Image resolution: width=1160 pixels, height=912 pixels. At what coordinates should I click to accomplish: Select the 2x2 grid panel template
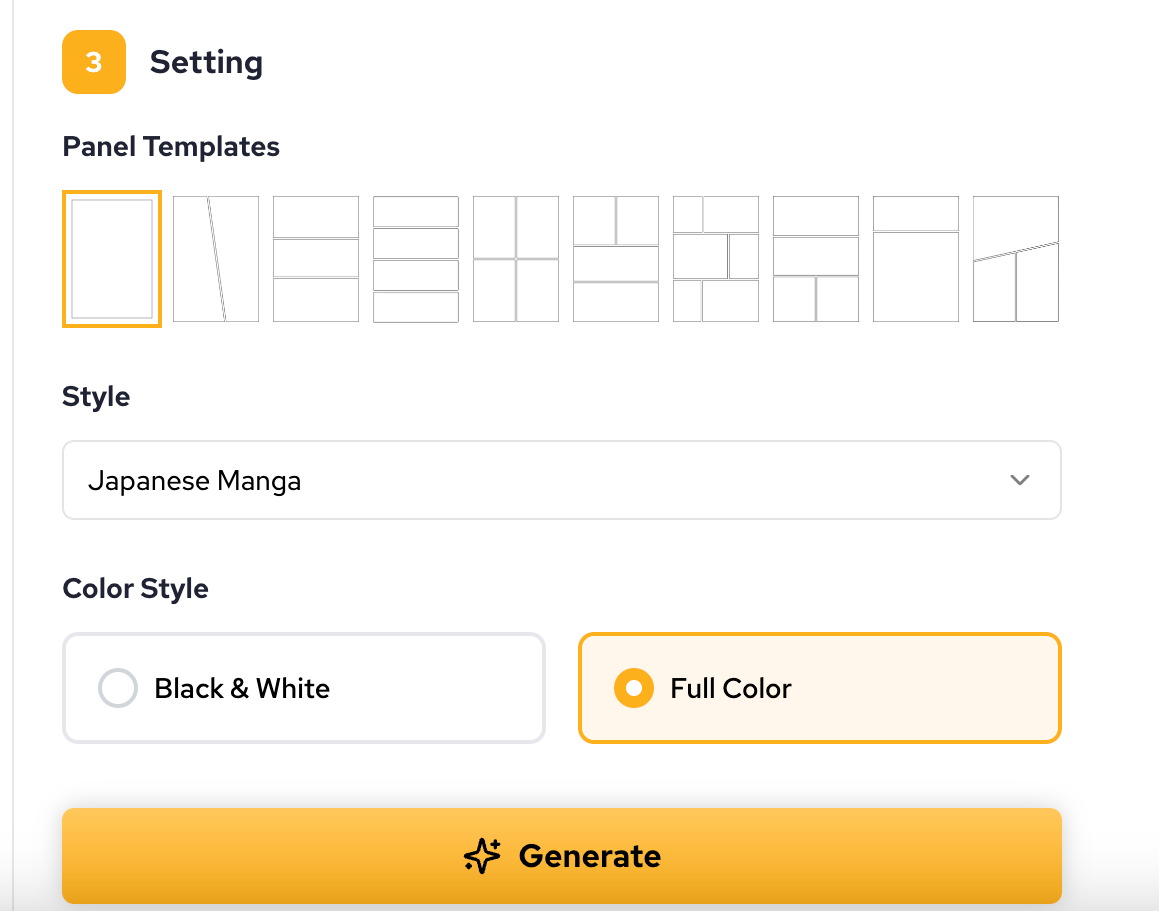point(516,258)
